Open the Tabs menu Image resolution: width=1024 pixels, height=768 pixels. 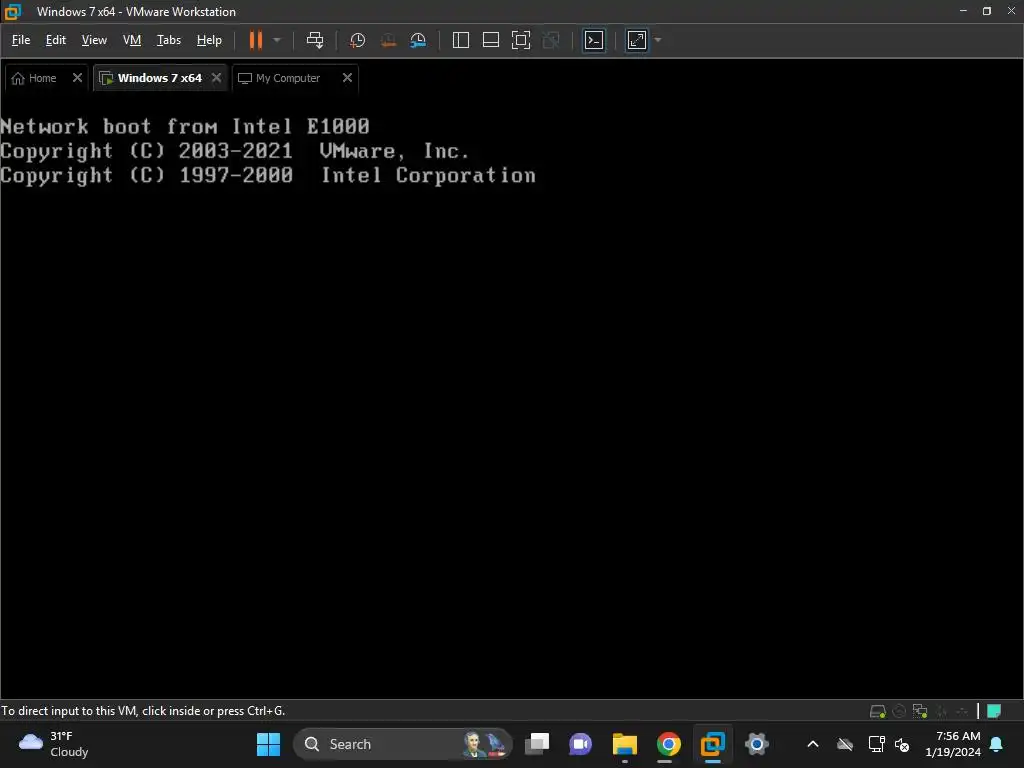(168, 40)
